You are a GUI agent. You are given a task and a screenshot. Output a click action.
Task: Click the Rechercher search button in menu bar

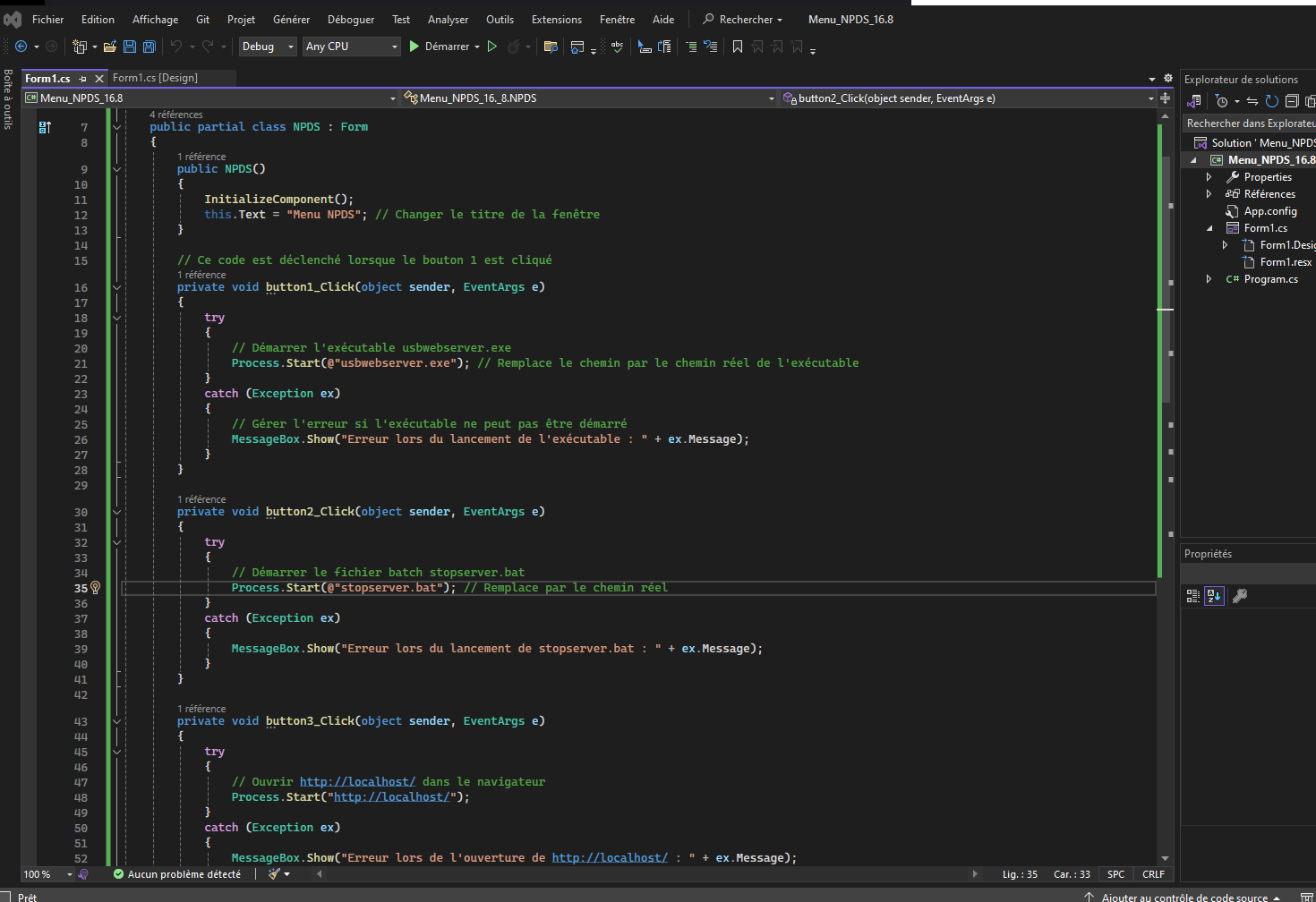coord(742,19)
